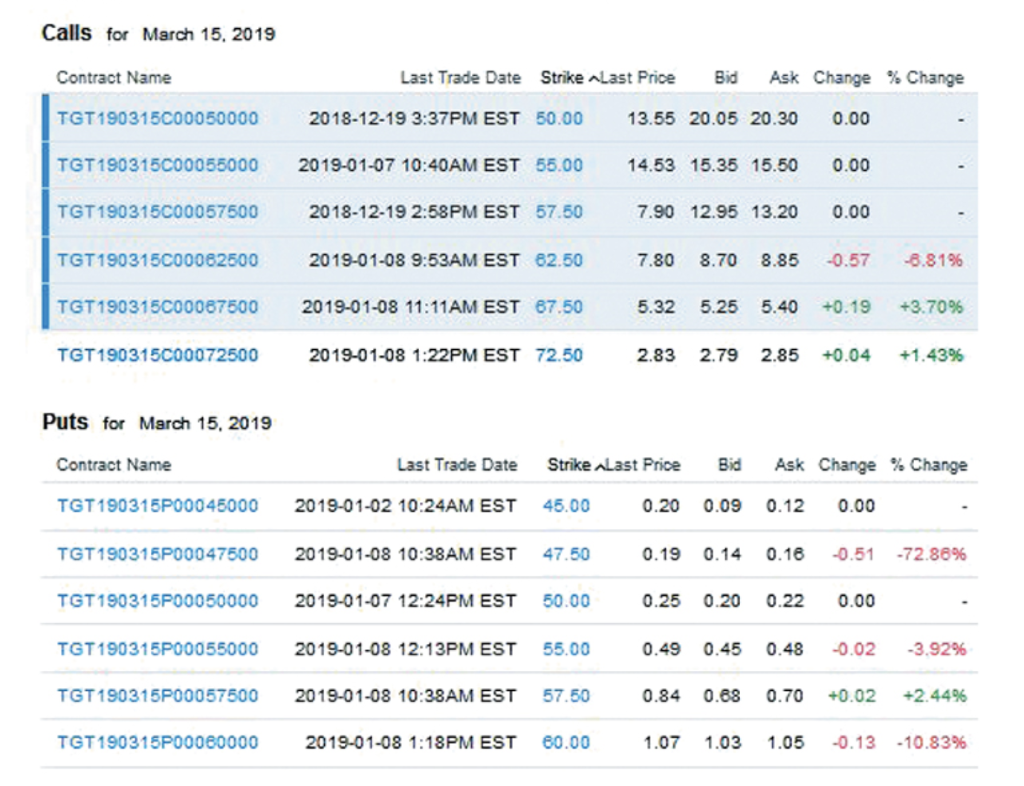Open put contract TGT190315P00060000
1024x786 pixels.
[x=157, y=743]
